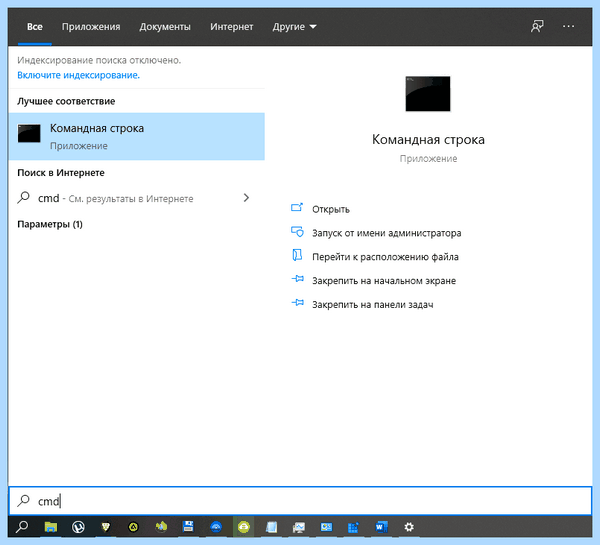Click Запуск от имени администратора
600x545 pixels.
click(x=386, y=233)
